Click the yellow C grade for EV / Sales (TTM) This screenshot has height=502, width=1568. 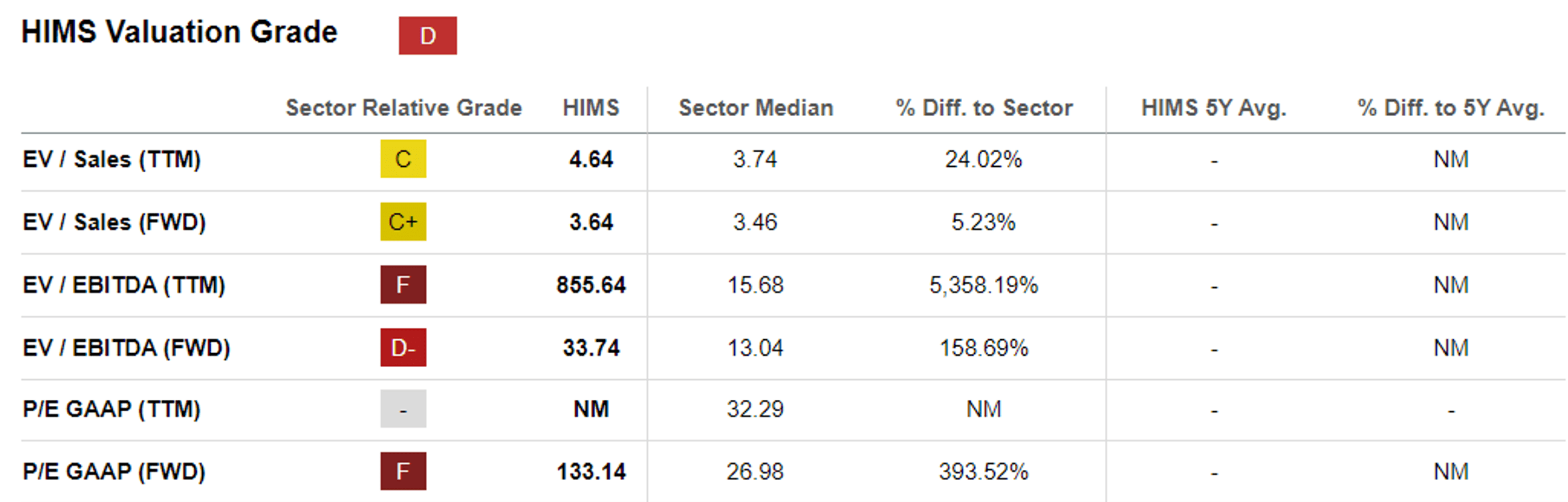click(x=403, y=159)
